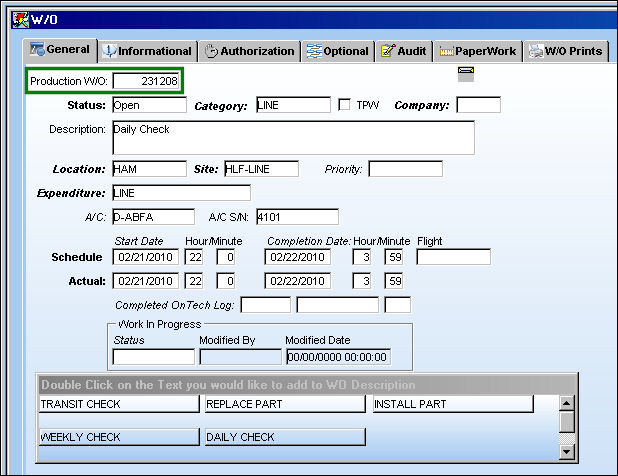Viewport: 618px width, 476px height.
Task: Click the Work In Progress Status field
Action: click(153, 357)
